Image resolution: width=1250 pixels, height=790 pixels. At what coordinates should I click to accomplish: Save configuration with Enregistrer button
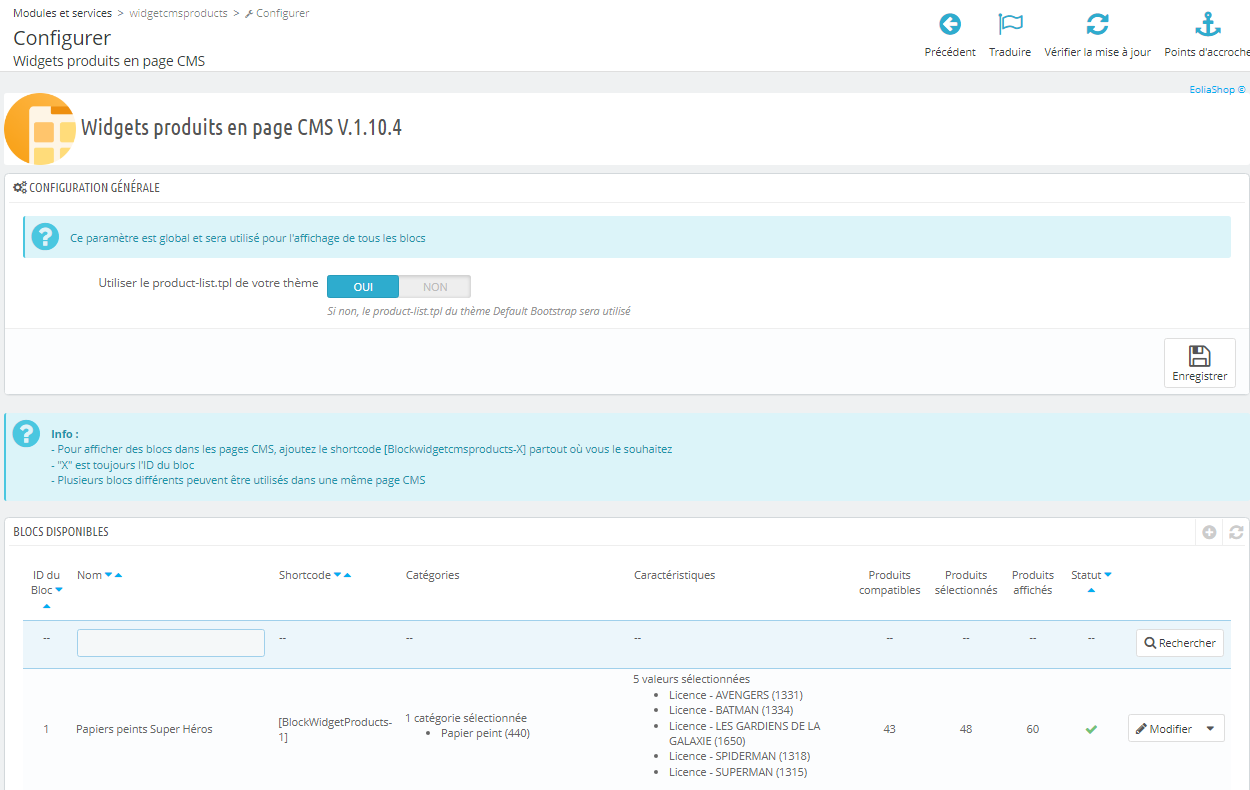1199,363
